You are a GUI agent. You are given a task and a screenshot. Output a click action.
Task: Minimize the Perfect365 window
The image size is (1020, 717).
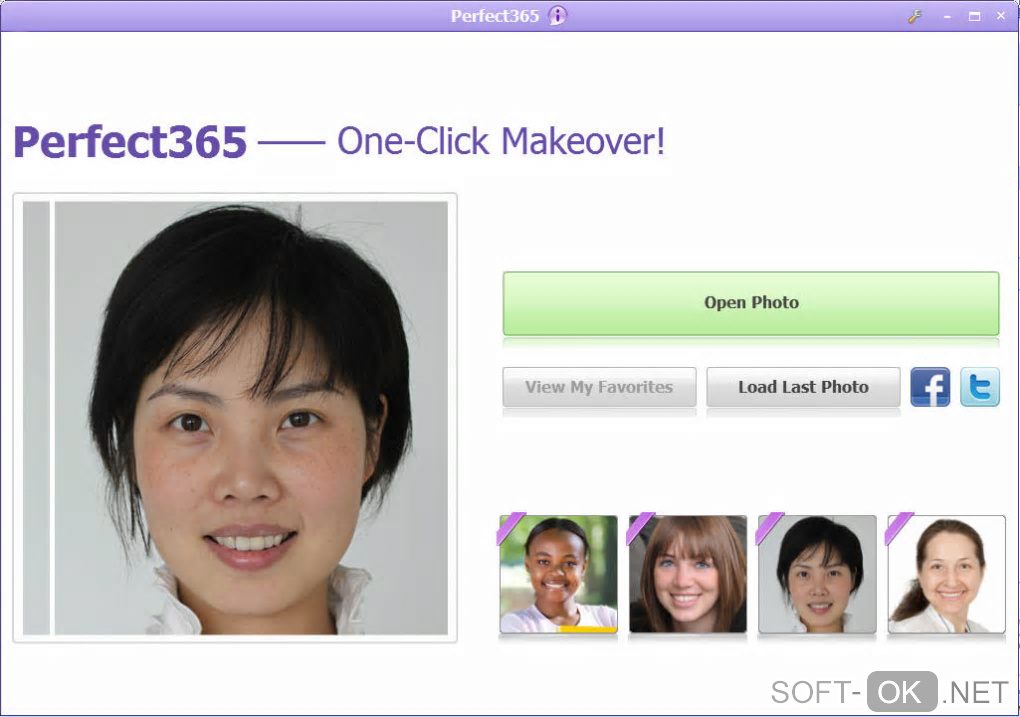947,17
